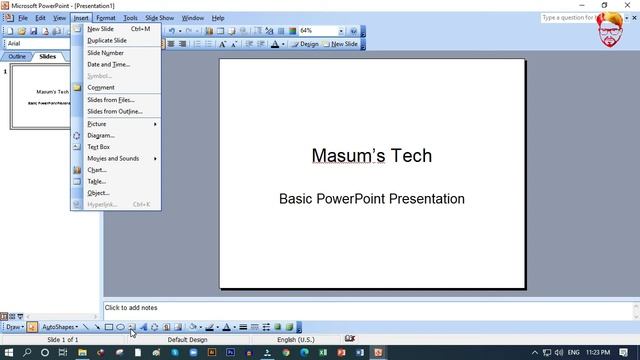Screen dimensions: 640x360
Task: Click Increase Font Size icon
Action: coord(222,44)
